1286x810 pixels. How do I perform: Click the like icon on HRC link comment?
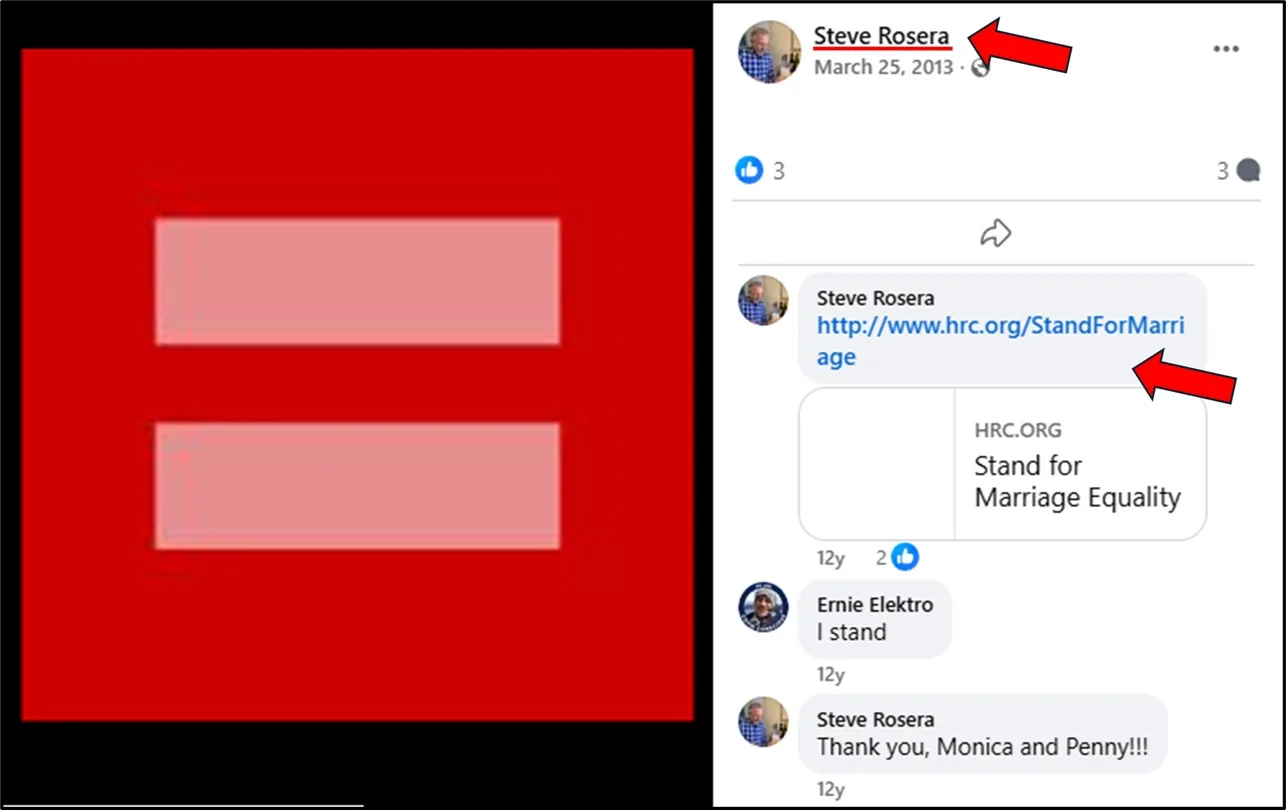tap(905, 557)
